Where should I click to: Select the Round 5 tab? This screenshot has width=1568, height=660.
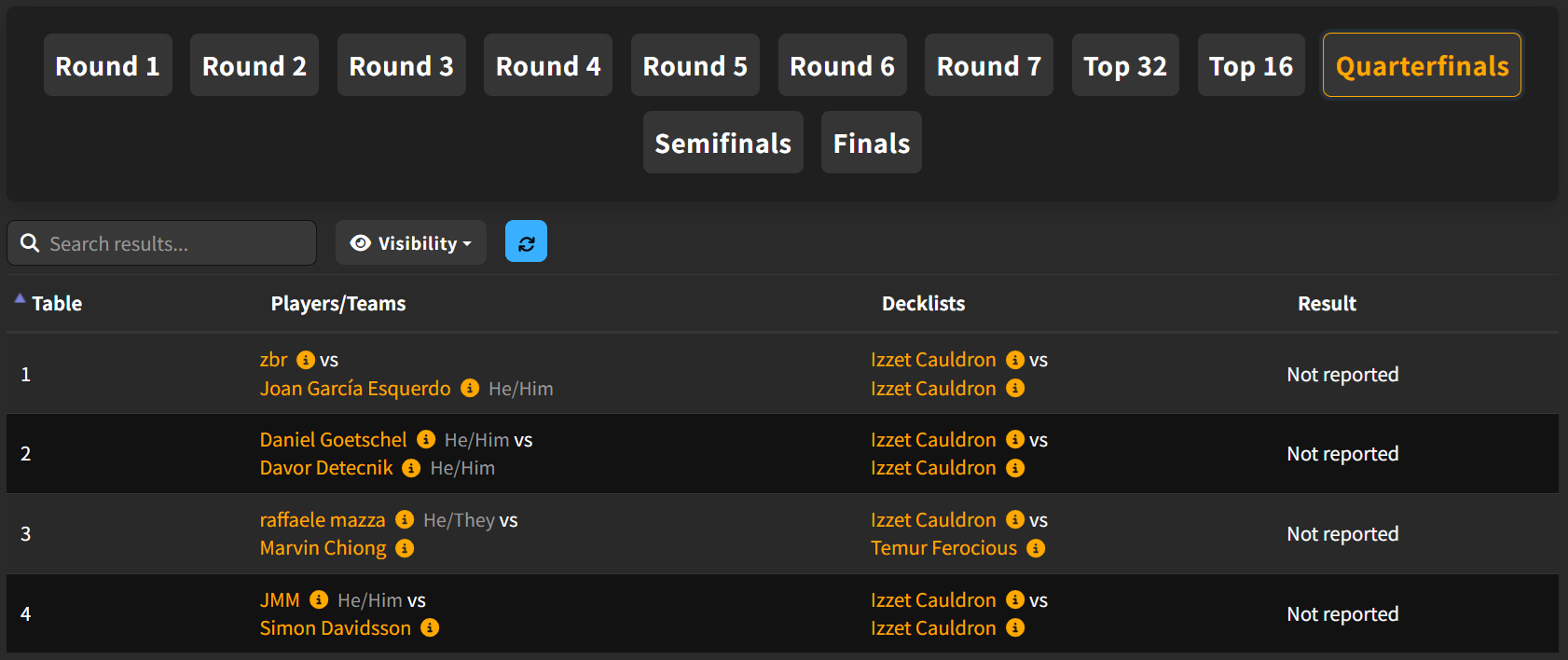pos(695,66)
